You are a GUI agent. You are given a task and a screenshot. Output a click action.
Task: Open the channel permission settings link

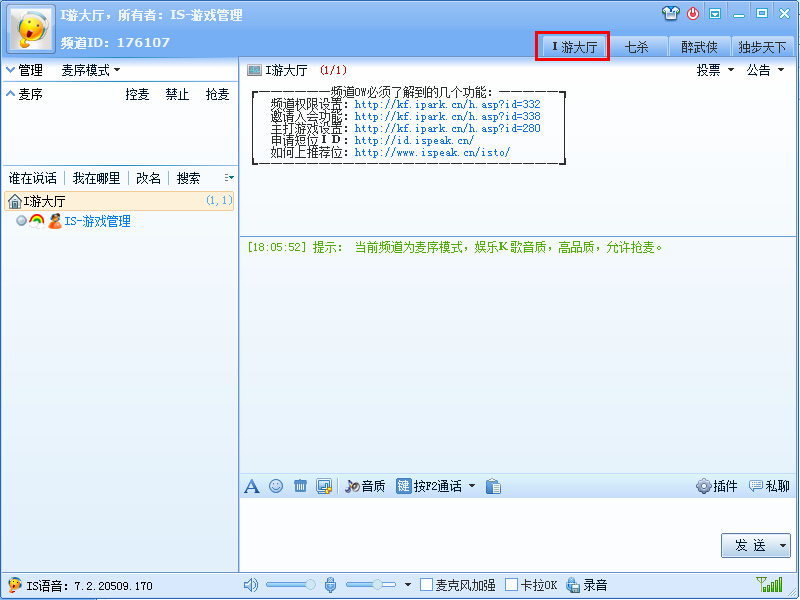tap(447, 104)
